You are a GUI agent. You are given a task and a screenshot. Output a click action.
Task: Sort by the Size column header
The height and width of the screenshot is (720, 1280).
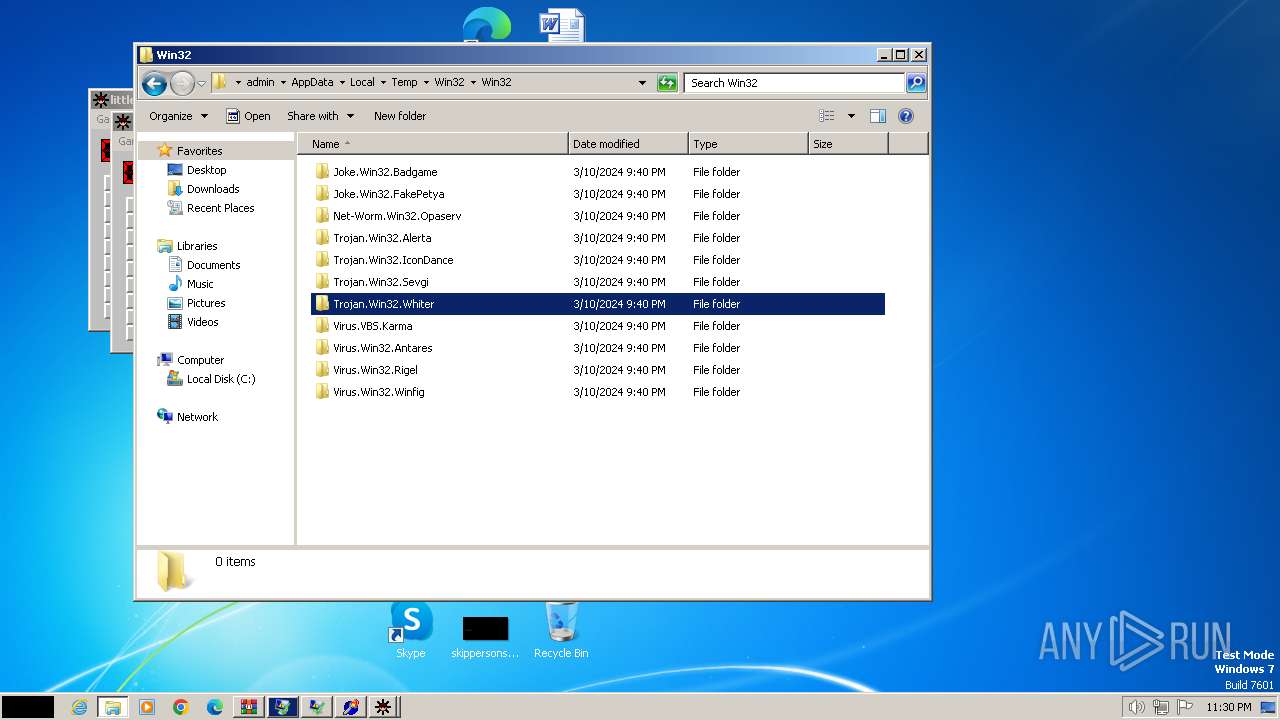click(x=848, y=144)
